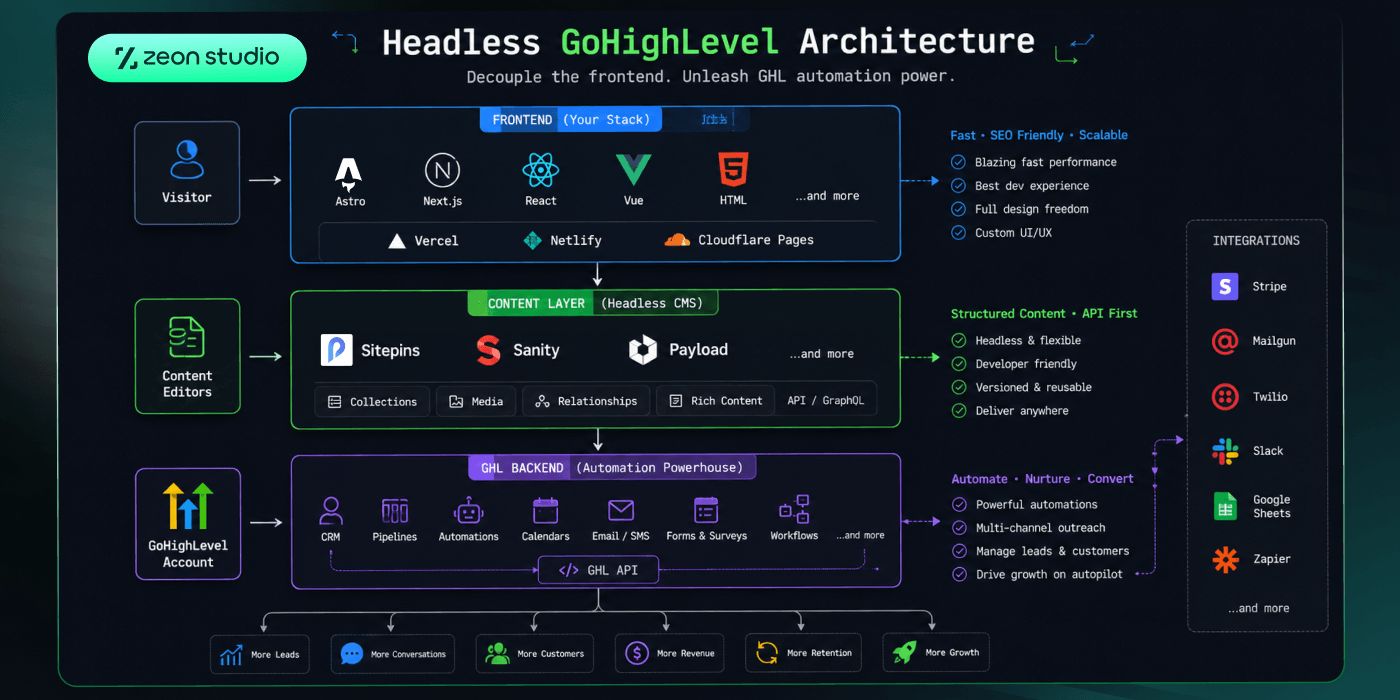This screenshot has width=1400, height=700.
Task: Click the More Revenue card
Action: point(669,653)
